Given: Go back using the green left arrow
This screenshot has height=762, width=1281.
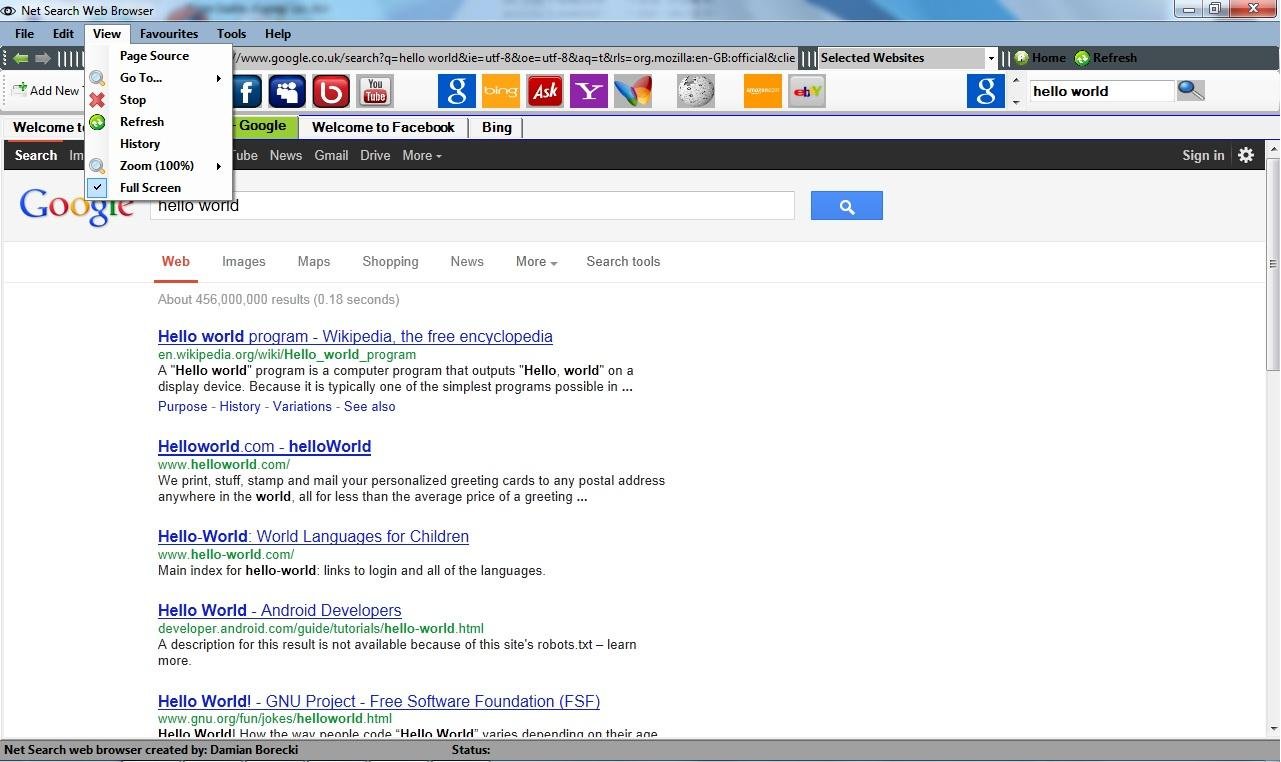Looking at the screenshot, I should tap(19, 57).
